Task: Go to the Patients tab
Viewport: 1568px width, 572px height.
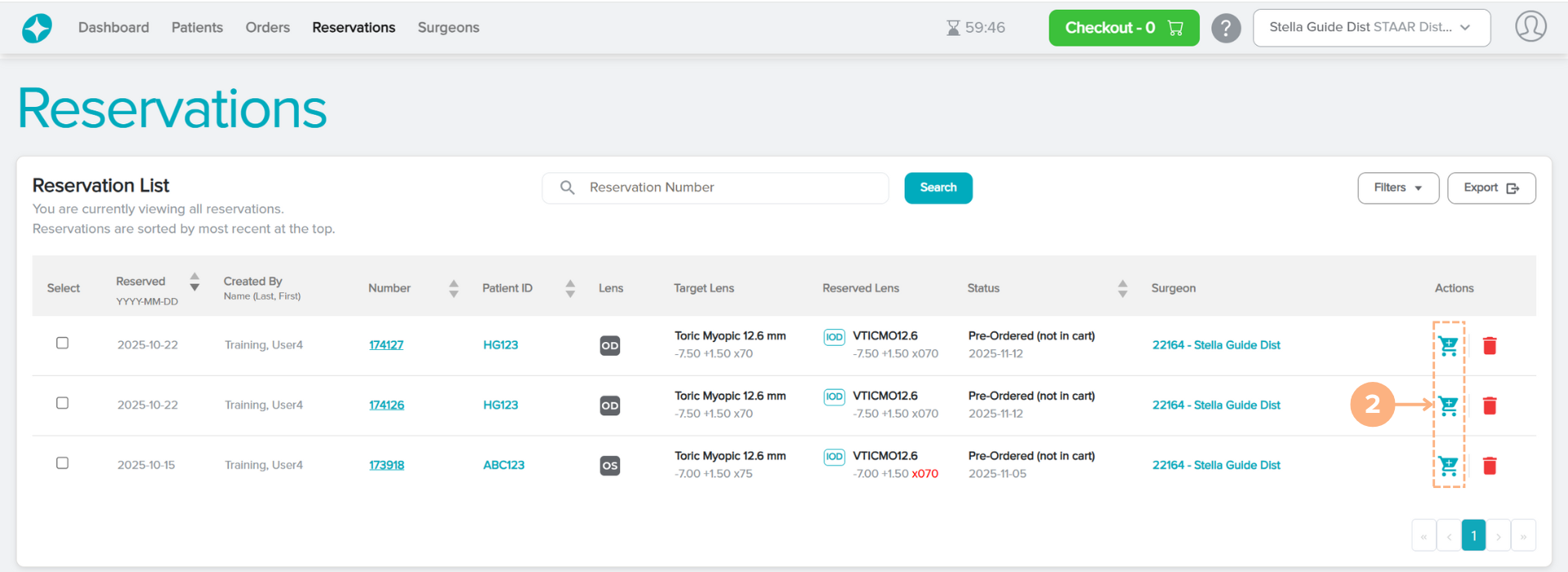Action: pyautogui.click(x=197, y=28)
